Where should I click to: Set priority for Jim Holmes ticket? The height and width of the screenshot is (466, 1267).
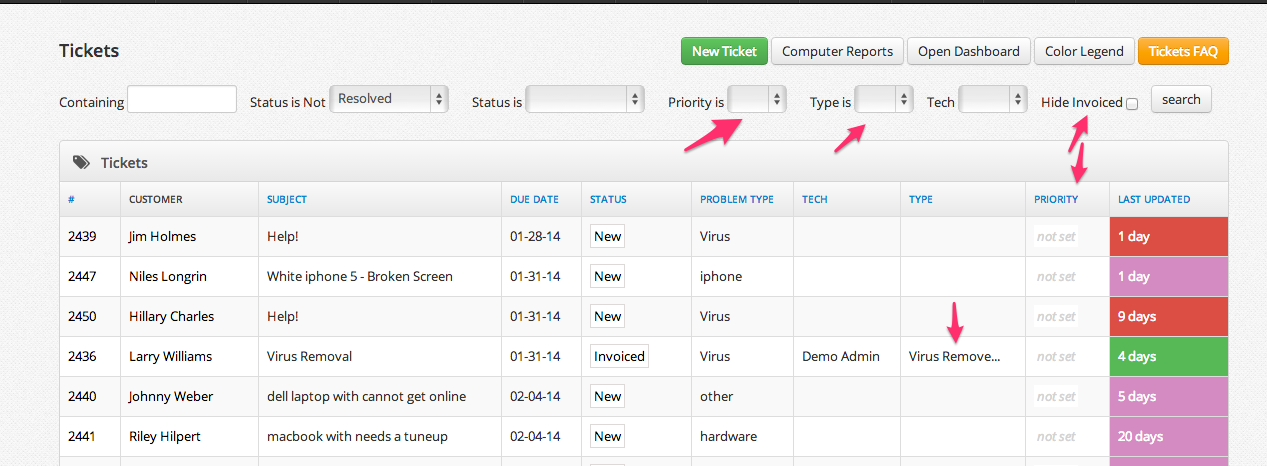click(1056, 237)
